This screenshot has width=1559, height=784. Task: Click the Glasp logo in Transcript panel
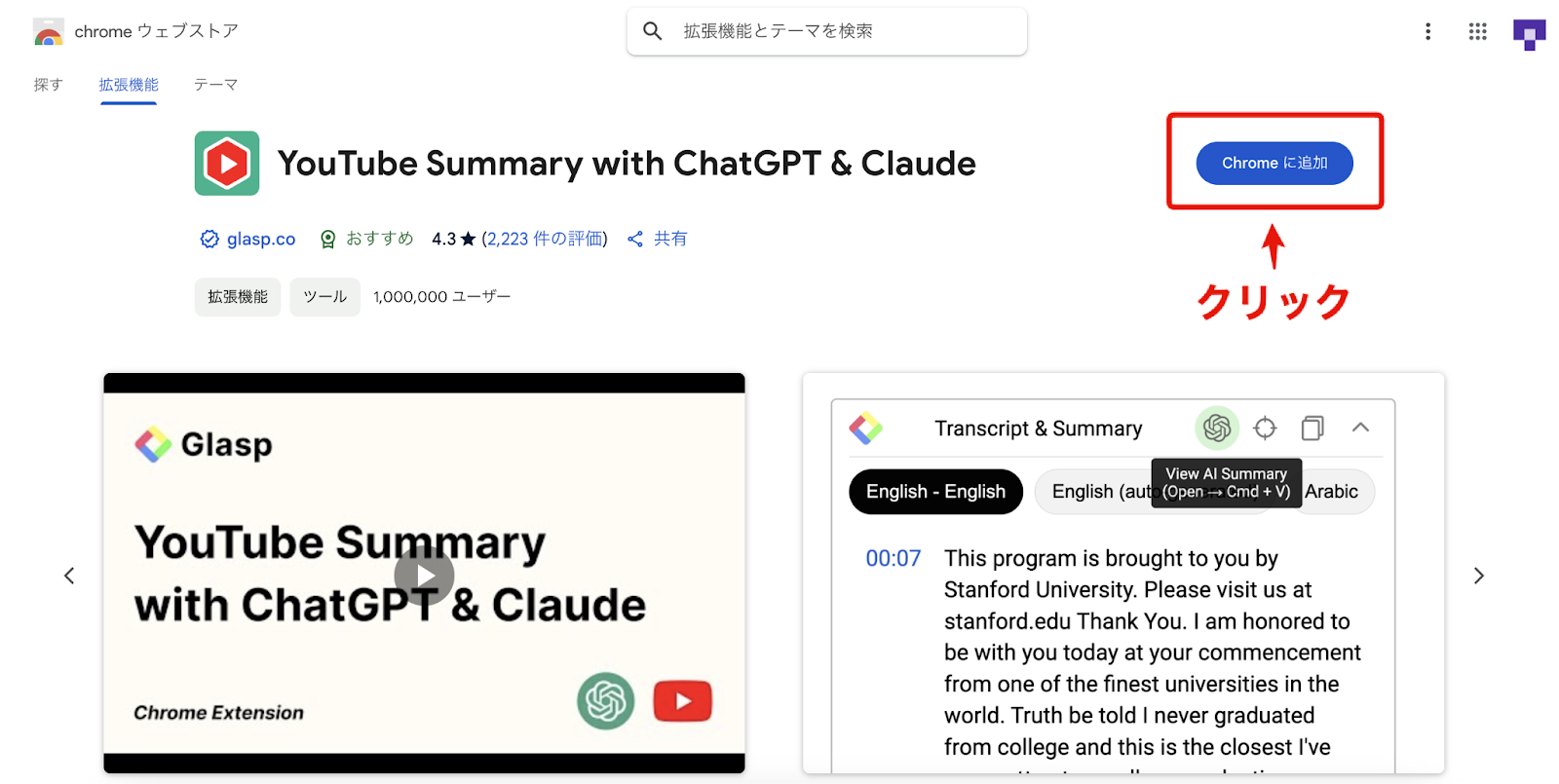point(865,428)
